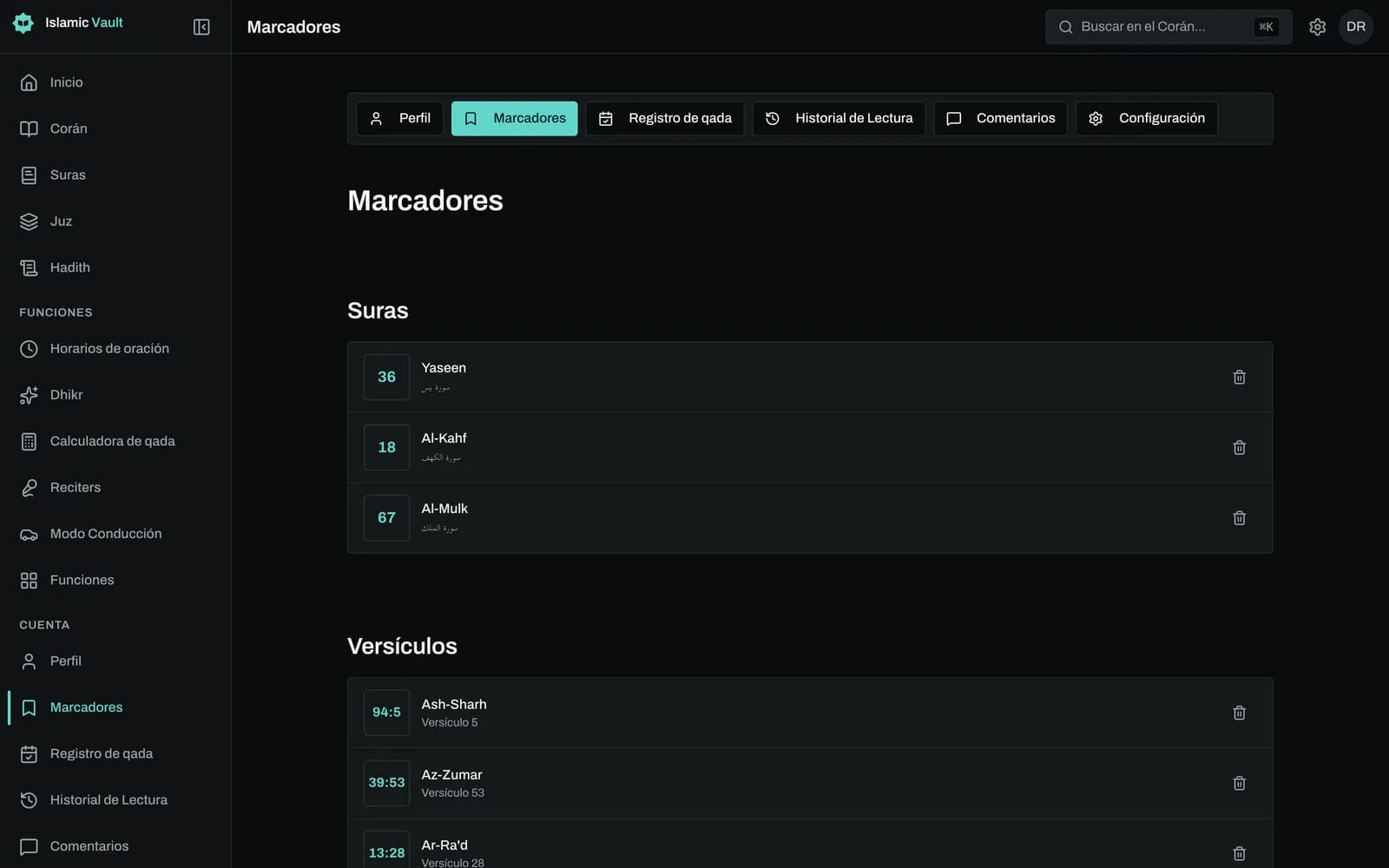Open the Yaseen surah 36 bookmark
Screen dimensions: 1389x868
pos(810,377)
